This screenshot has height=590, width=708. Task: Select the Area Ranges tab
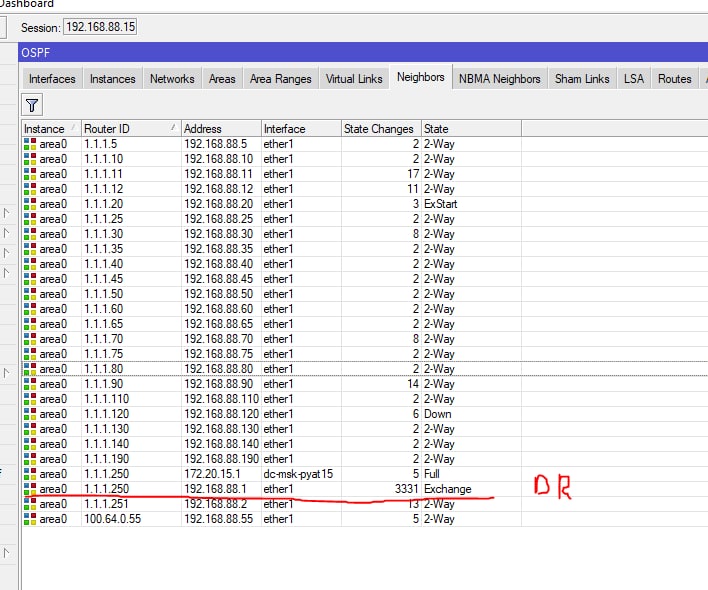point(280,79)
